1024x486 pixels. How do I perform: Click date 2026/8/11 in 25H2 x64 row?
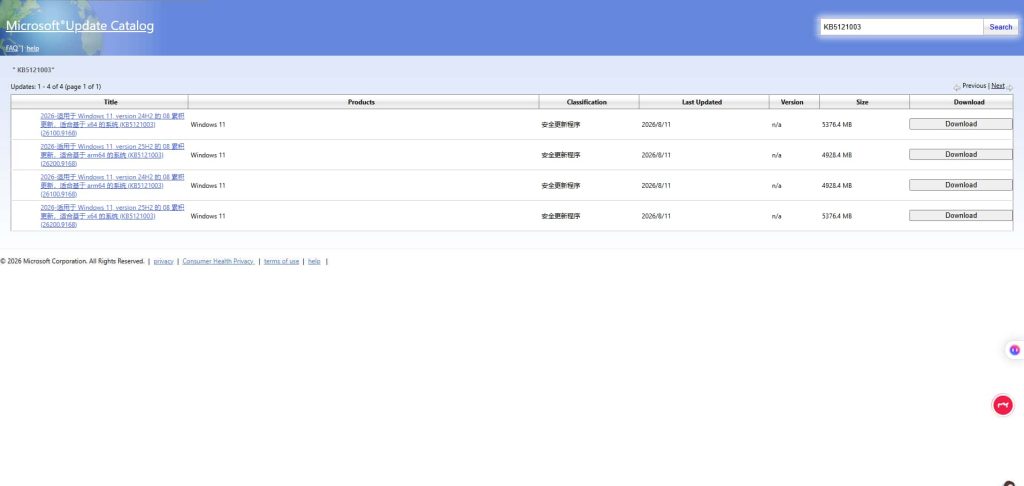(656, 216)
